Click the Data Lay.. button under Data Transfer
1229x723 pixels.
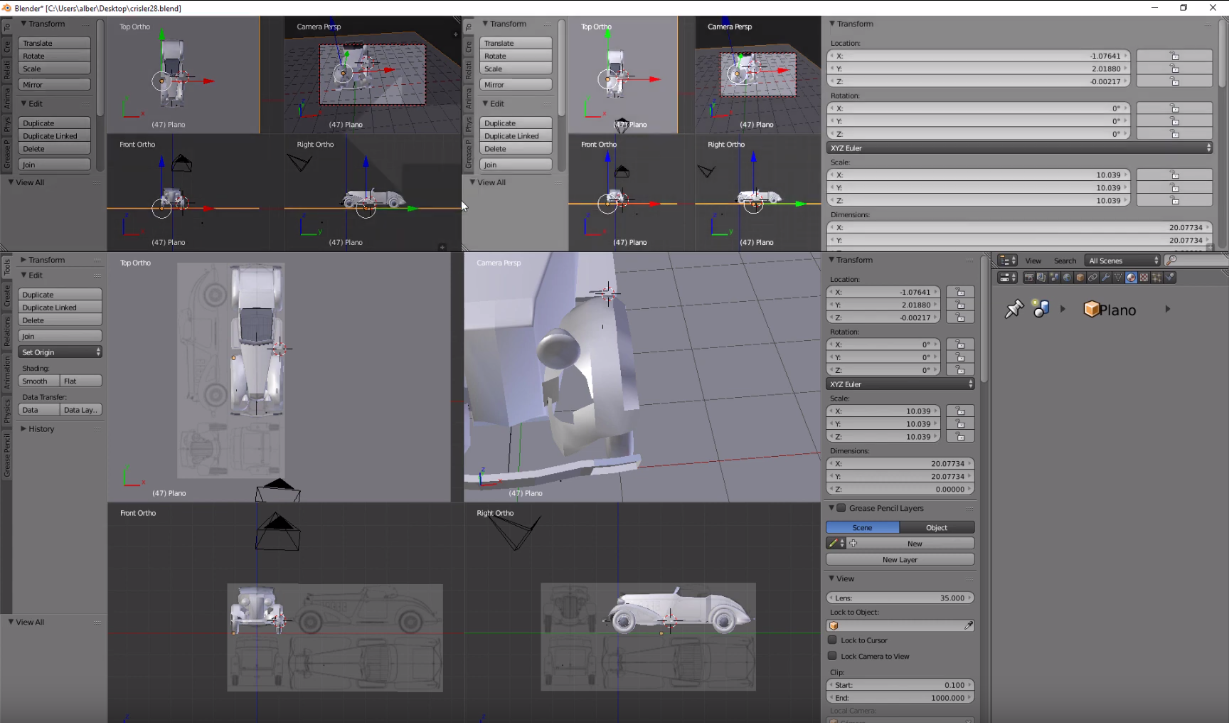tap(81, 410)
